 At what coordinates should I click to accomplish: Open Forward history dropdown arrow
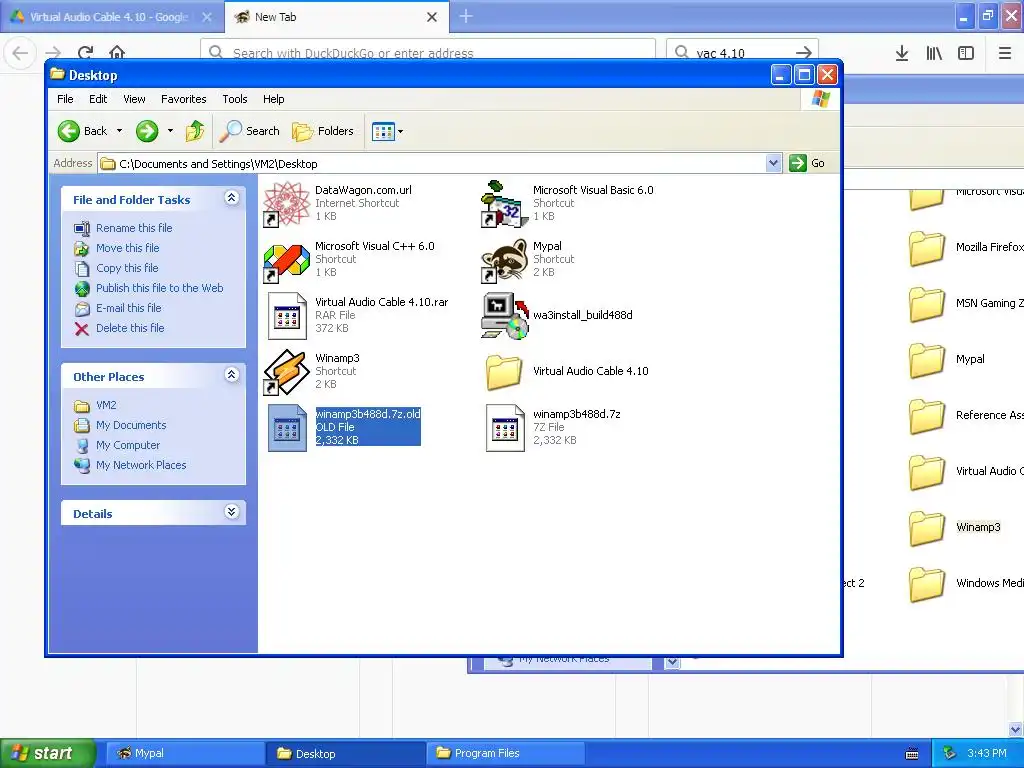tap(170, 131)
